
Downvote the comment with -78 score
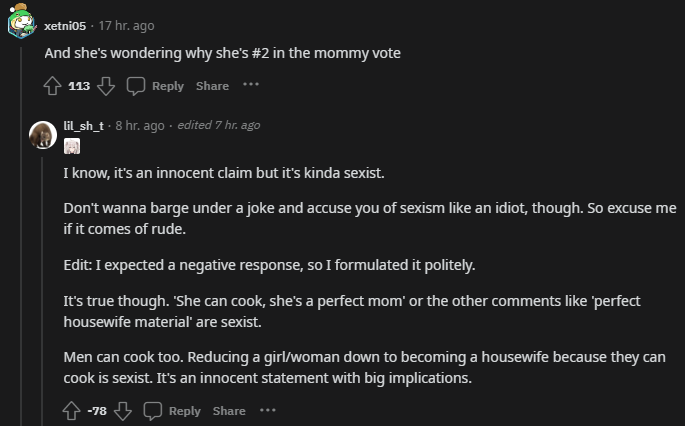pos(123,411)
